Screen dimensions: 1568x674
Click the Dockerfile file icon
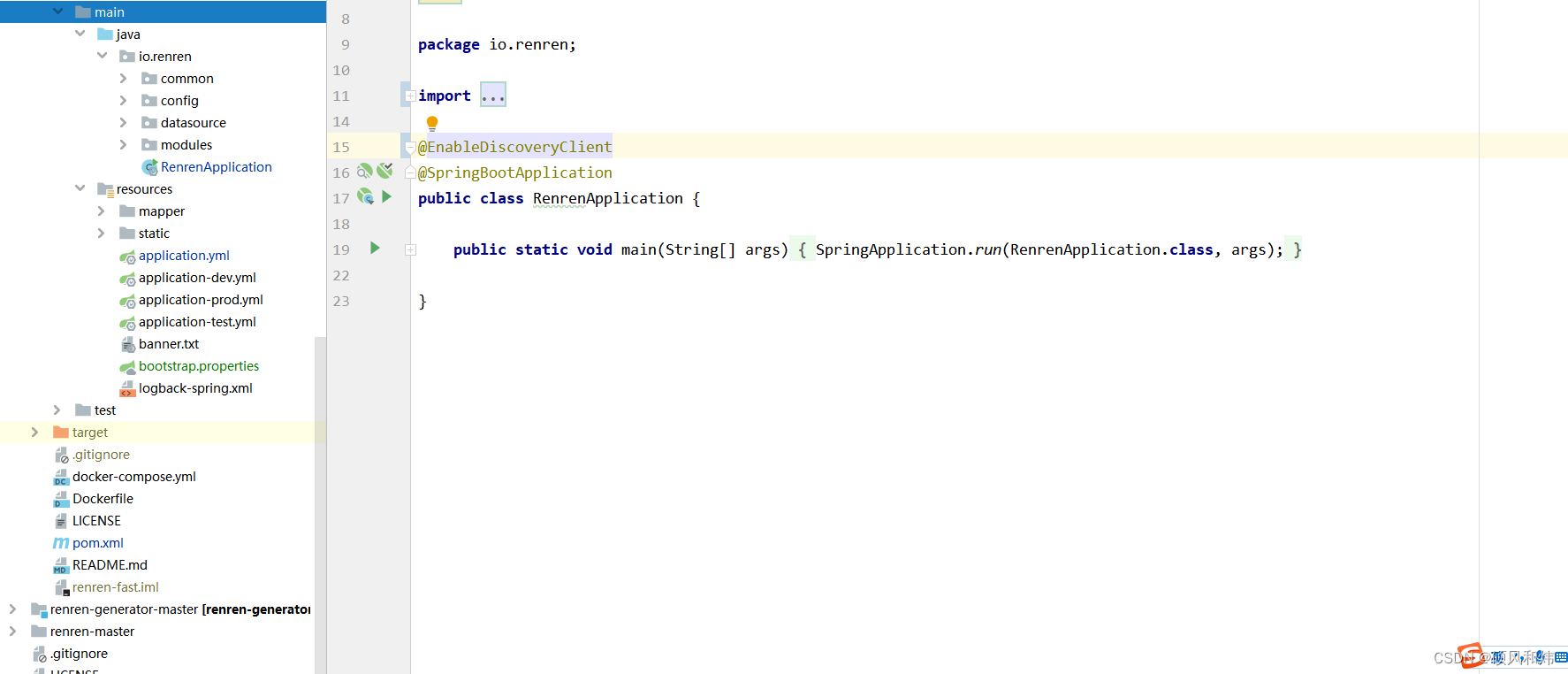(61, 499)
